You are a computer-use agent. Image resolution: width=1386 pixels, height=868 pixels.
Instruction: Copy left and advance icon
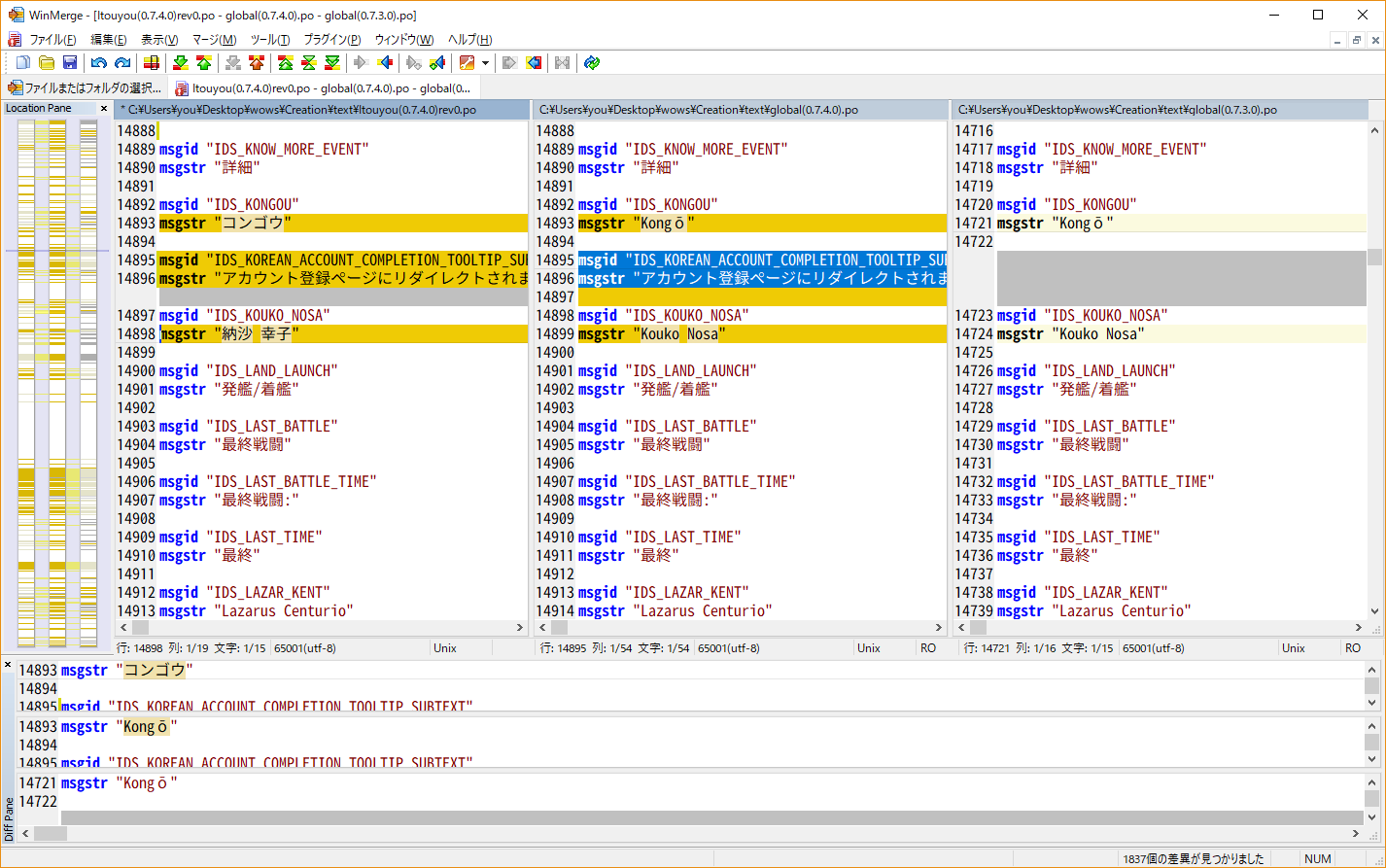(437, 63)
